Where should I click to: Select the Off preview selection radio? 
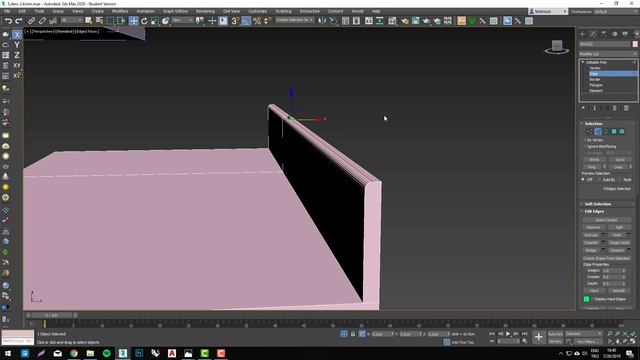click(x=583, y=180)
